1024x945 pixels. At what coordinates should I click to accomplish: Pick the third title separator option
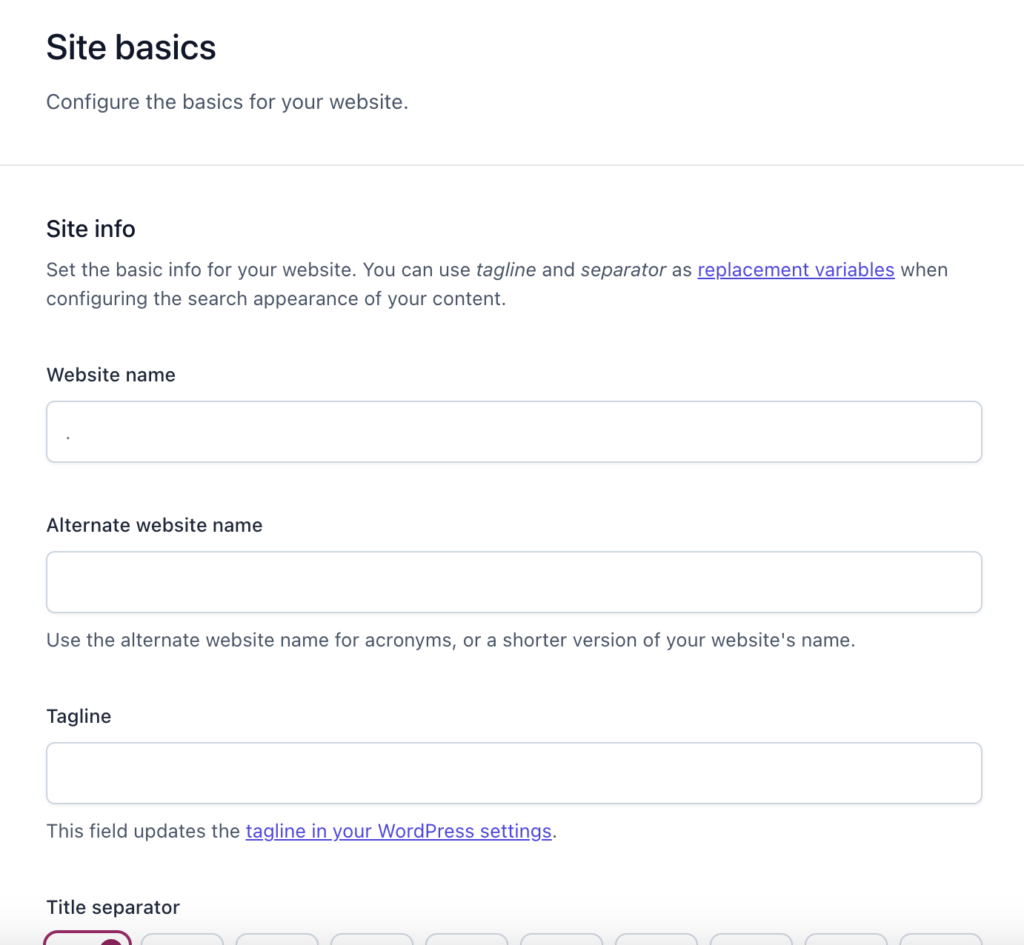(x=277, y=939)
